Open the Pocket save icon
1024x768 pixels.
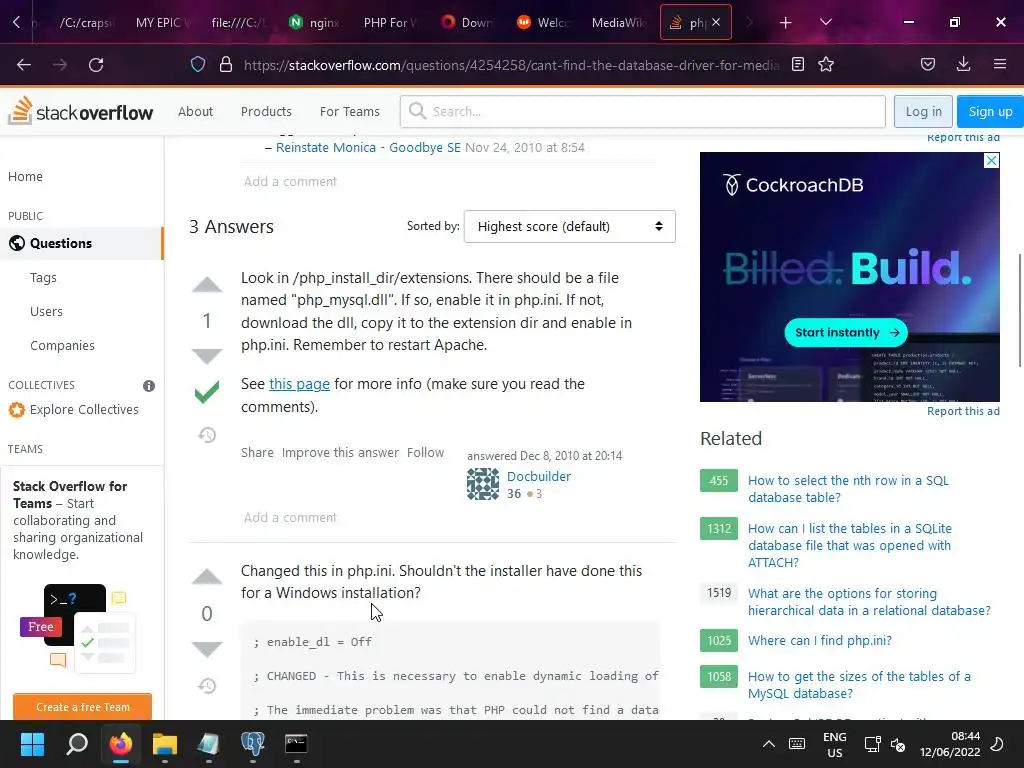click(x=927, y=64)
